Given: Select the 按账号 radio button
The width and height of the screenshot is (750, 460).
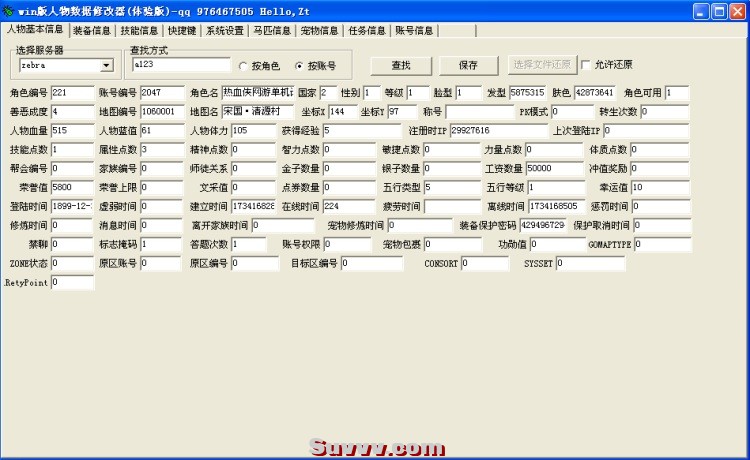Looking at the screenshot, I should coord(299,66).
